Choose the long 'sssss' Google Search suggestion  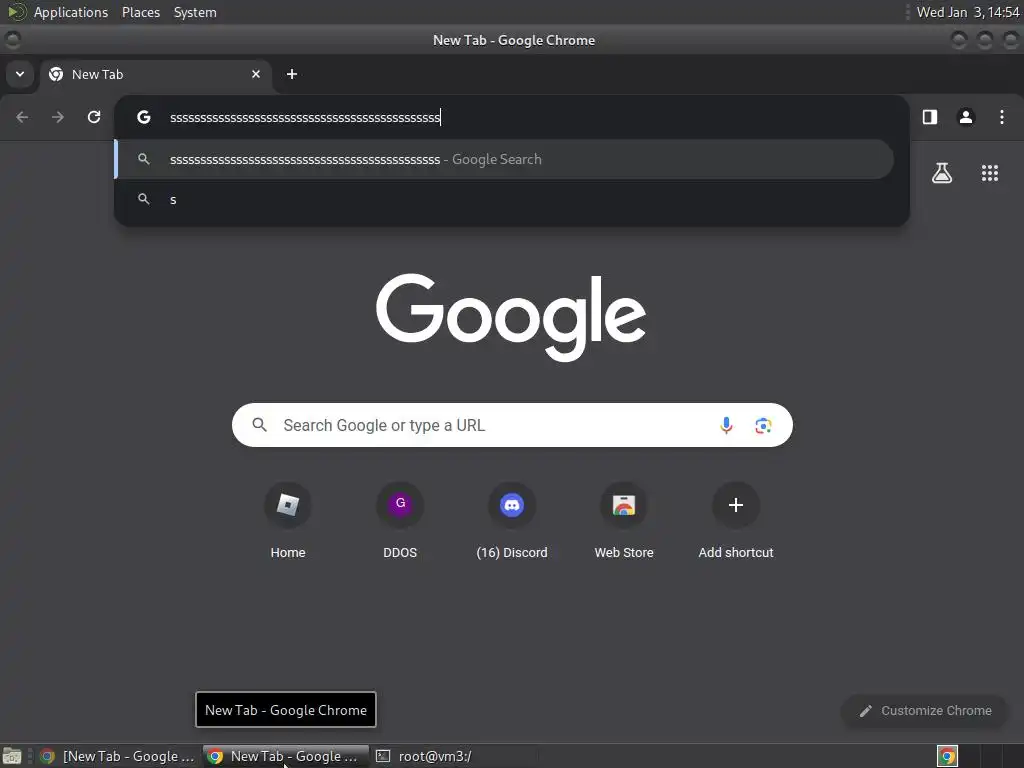(504, 159)
